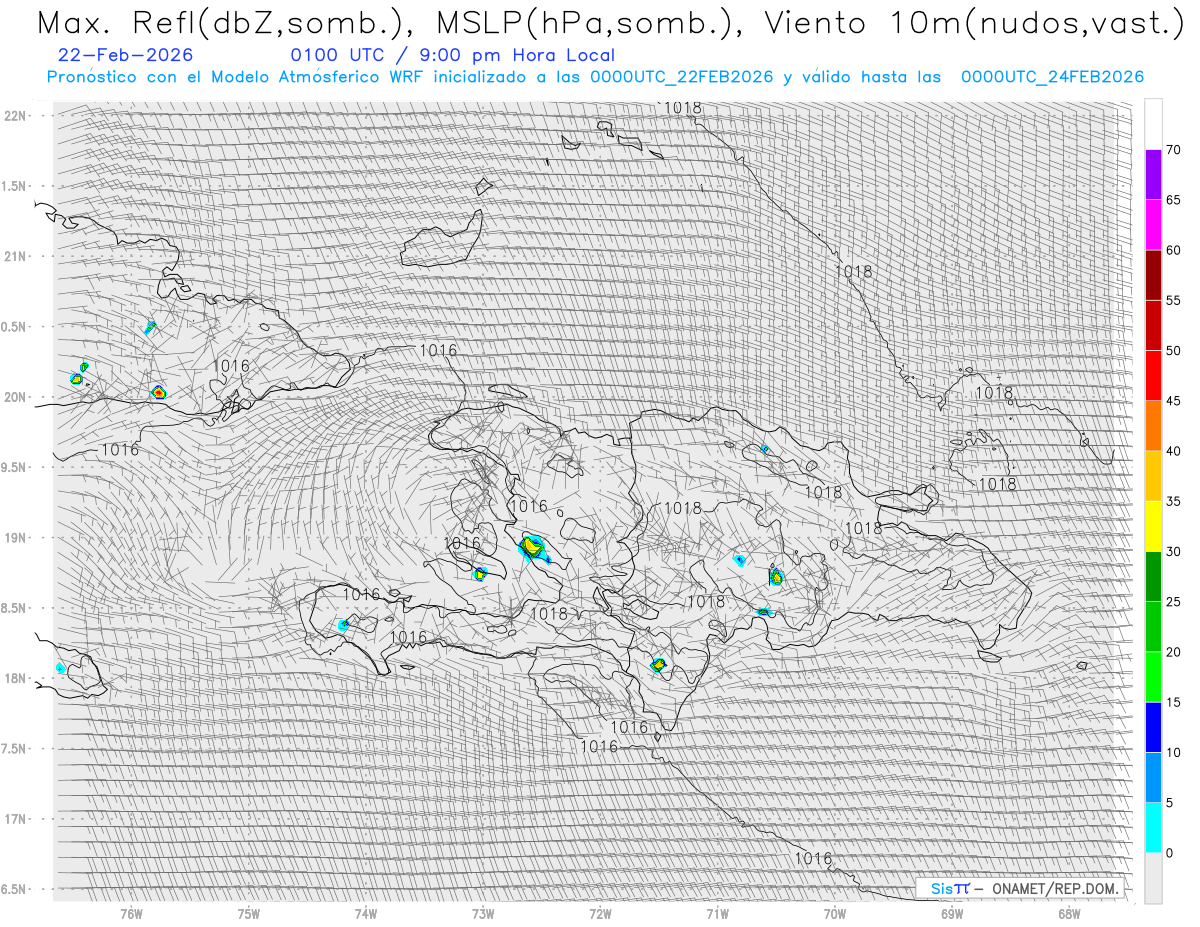The height and width of the screenshot is (927, 1200).
Task: Pick the cyan 0-5 dBZ color segment
Action: pyautogui.click(x=1153, y=827)
